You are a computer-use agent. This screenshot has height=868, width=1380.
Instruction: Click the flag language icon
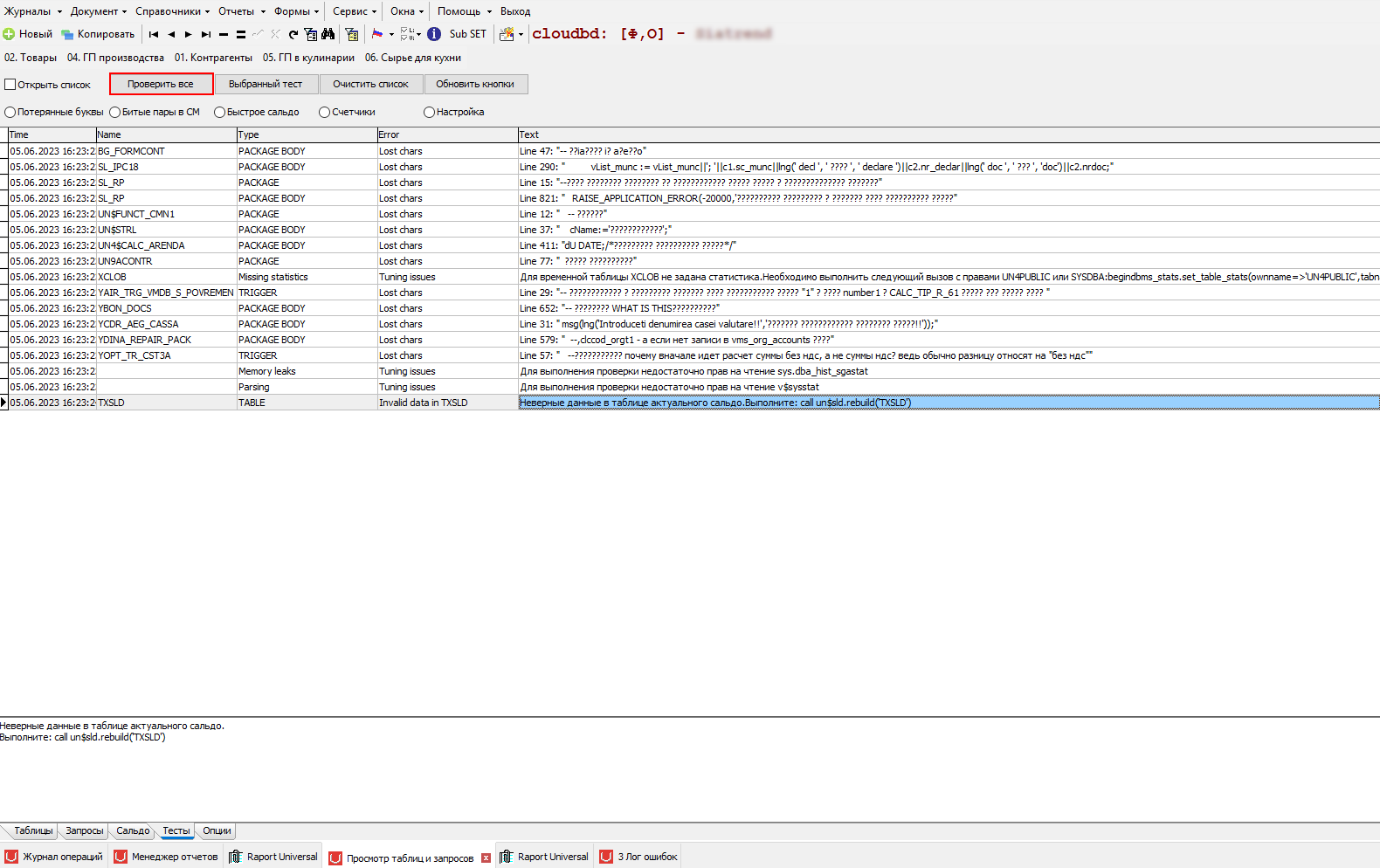(x=377, y=34)
